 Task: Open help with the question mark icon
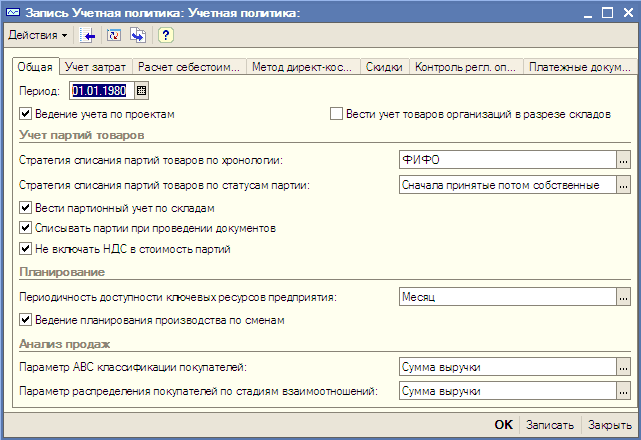[165, 35]
